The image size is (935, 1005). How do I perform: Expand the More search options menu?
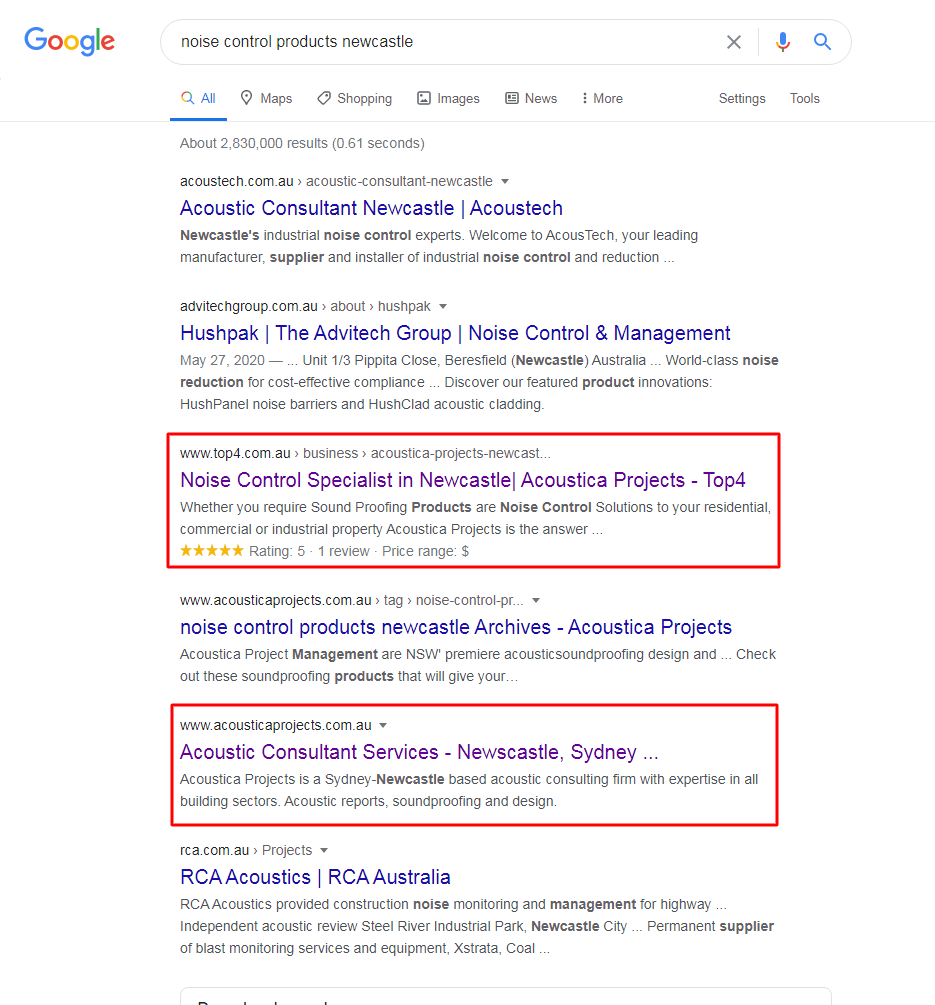pos(601,98)
